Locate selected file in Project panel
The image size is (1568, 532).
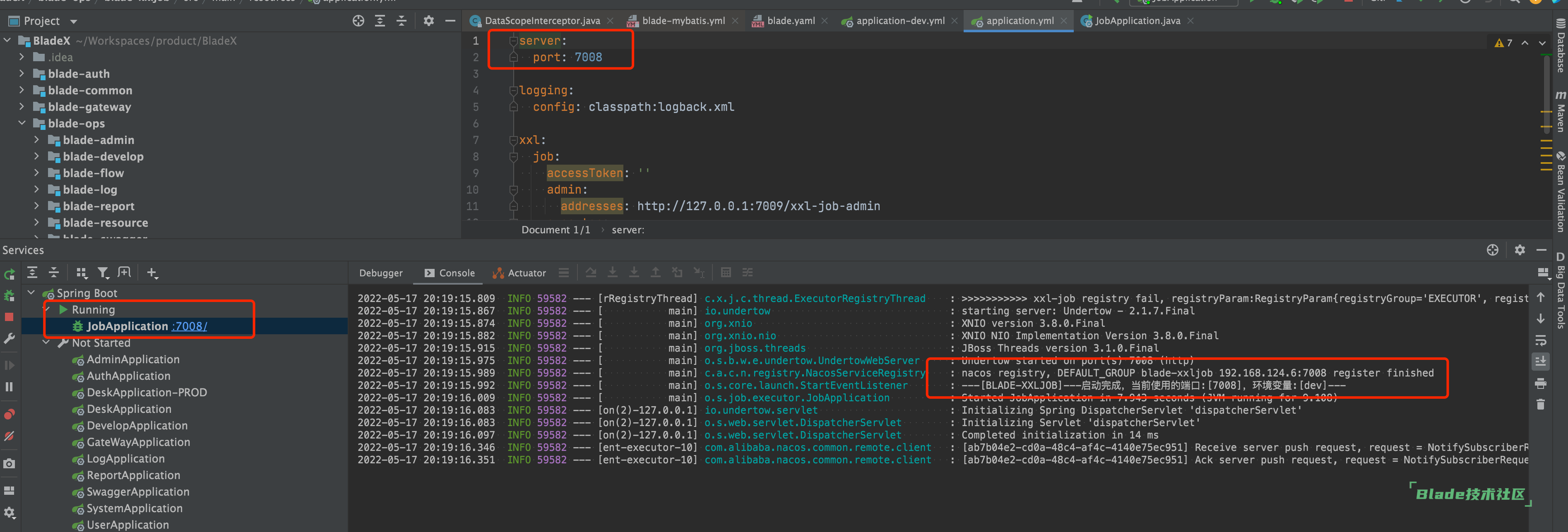click(358, 21)
